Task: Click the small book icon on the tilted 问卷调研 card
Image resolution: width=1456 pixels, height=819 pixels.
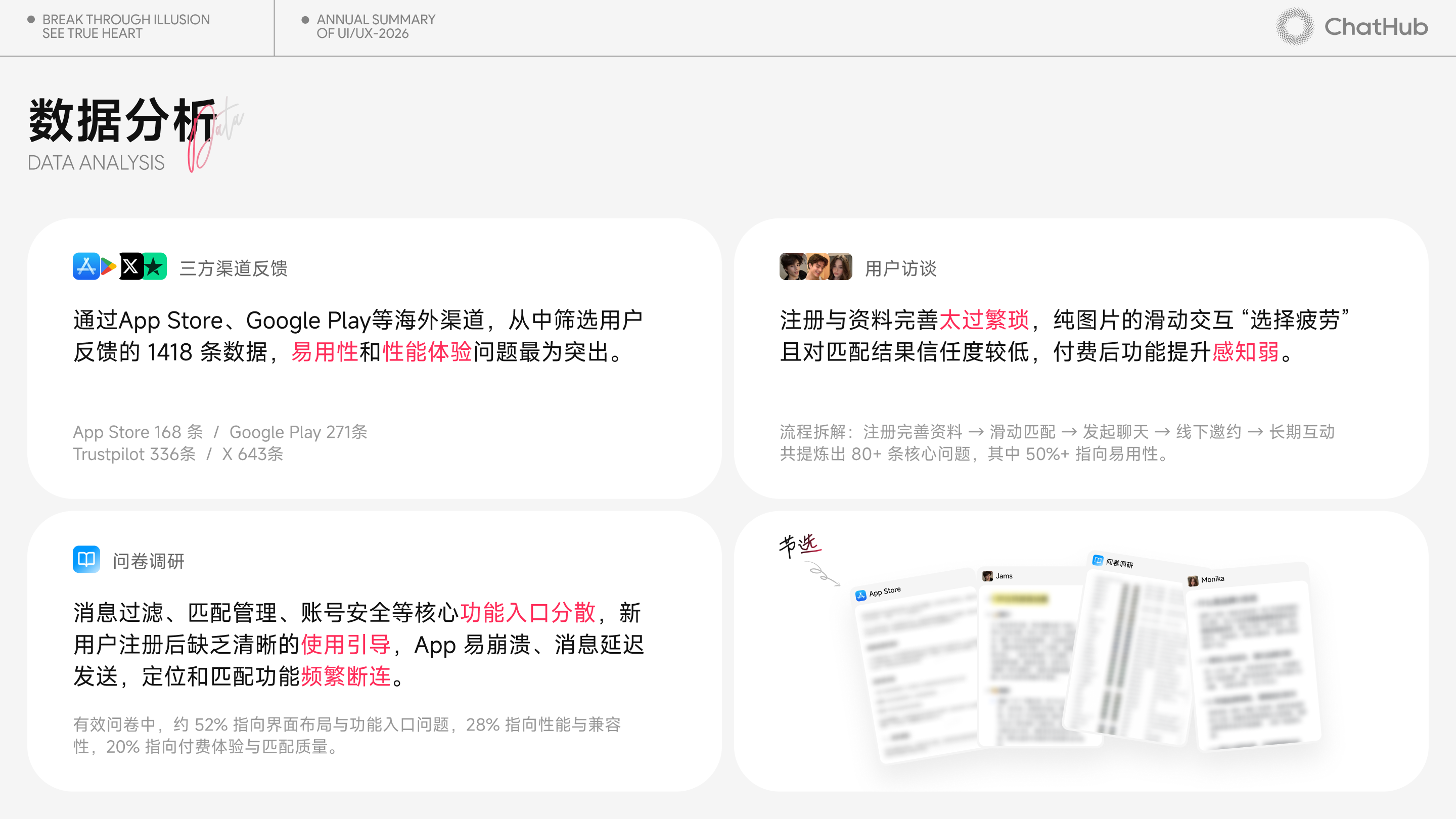Action: tap(1098, 560)
